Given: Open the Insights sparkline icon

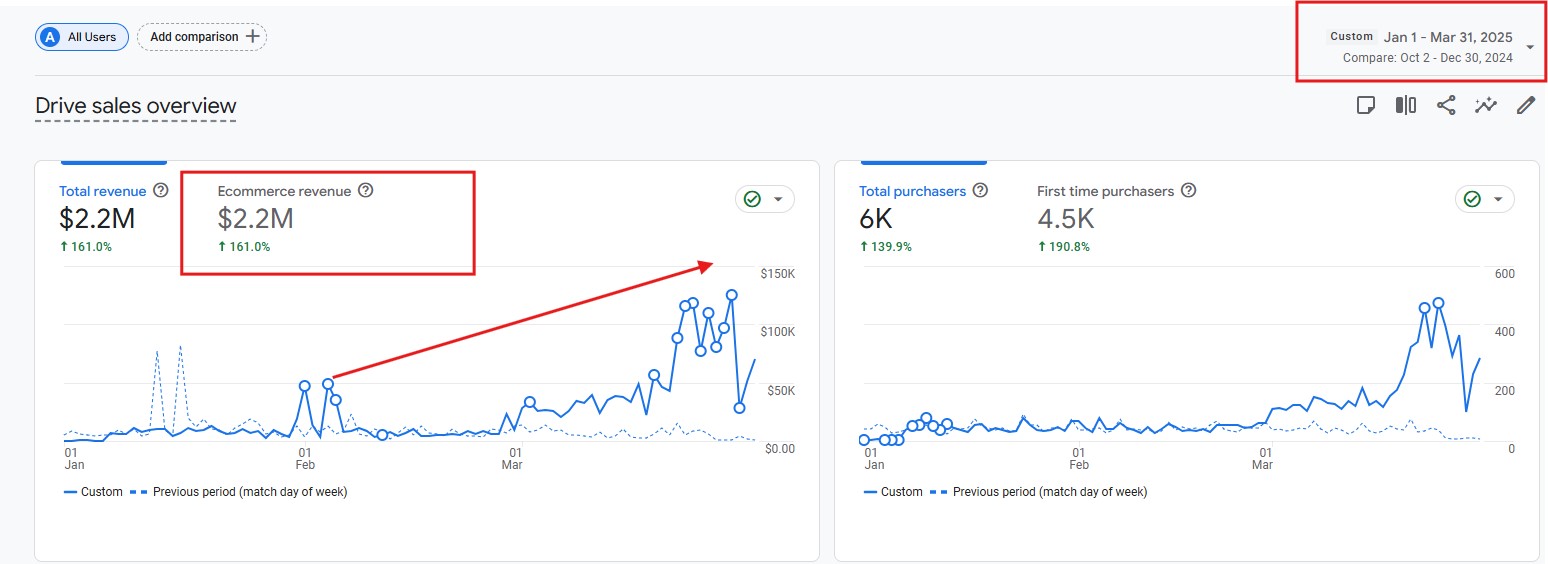Looking at the screenshot, I should tap(1486, 105).
